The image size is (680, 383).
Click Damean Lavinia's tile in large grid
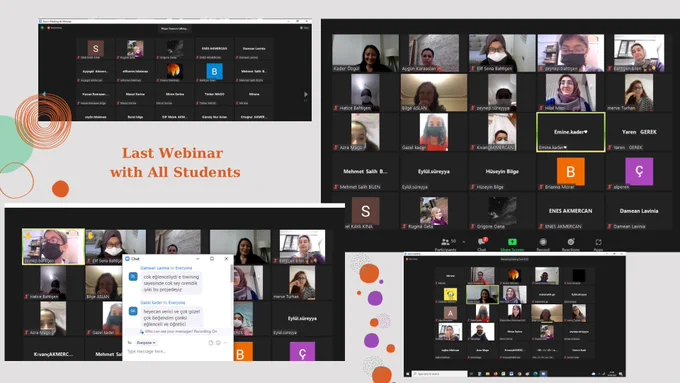pyautogui.click(x=639, y=211)
